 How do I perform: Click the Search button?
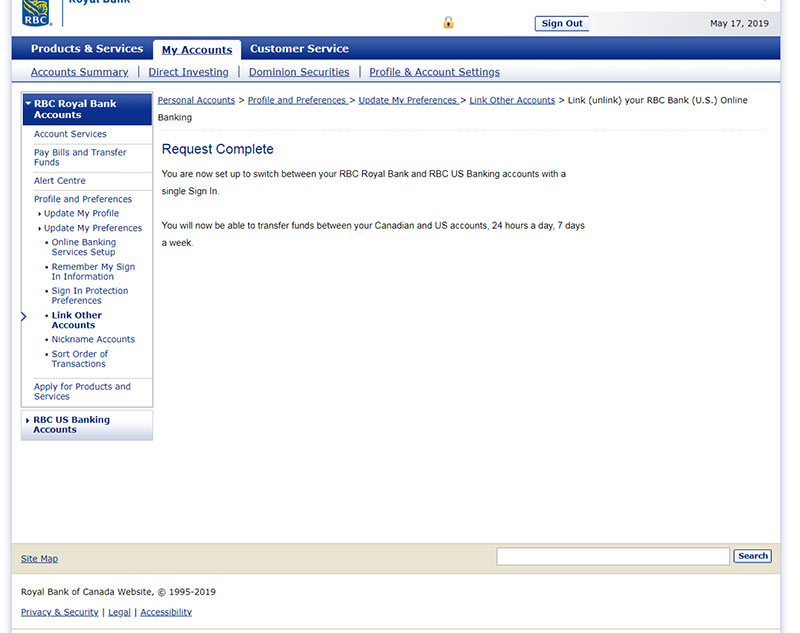(x=753, y=556)
